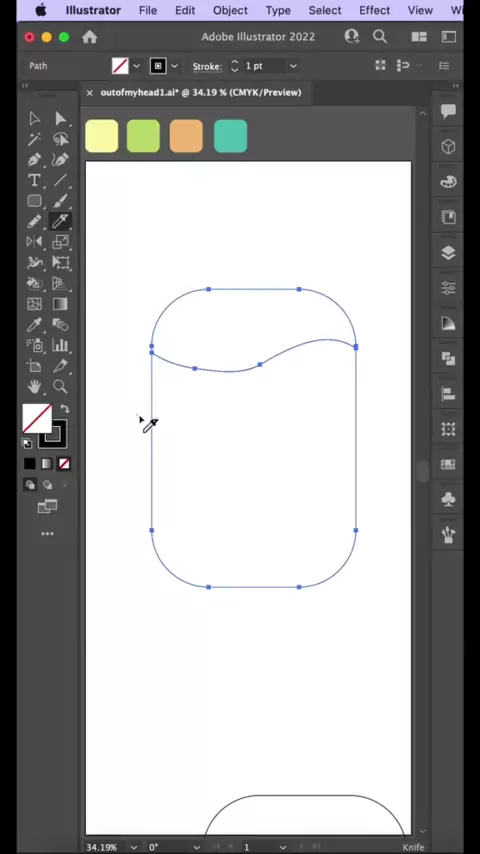Open the fill color dropdown arrow
480x854 pixels.
[136, 66]
